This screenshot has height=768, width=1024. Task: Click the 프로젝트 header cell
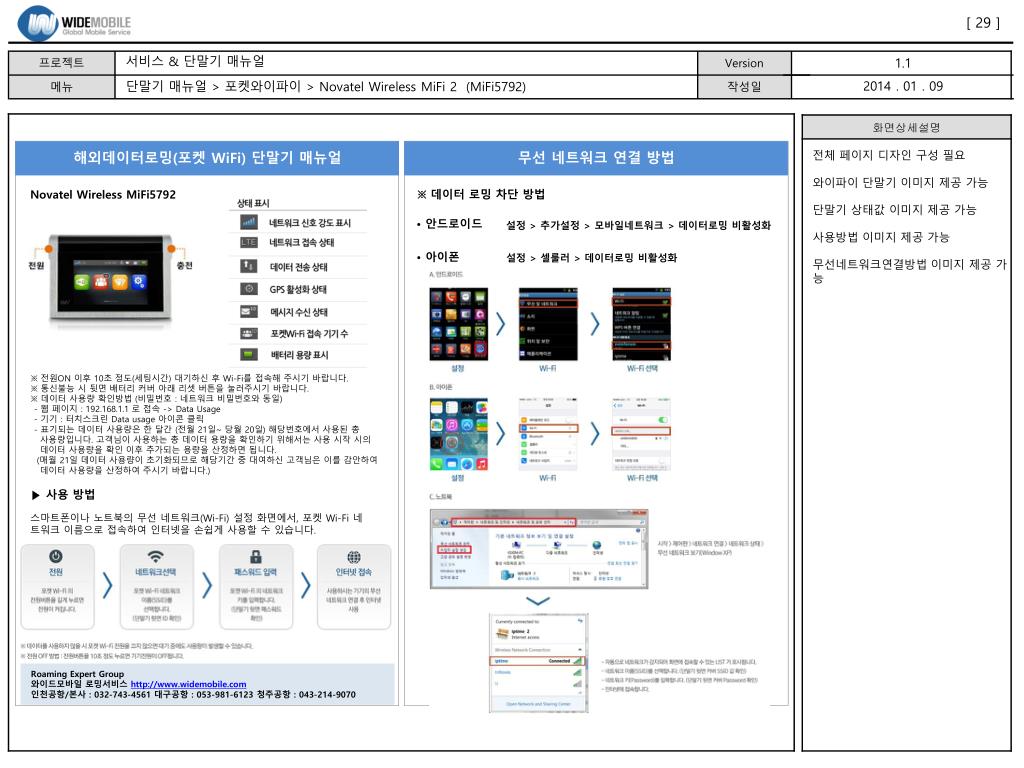[x=61, y=63]
